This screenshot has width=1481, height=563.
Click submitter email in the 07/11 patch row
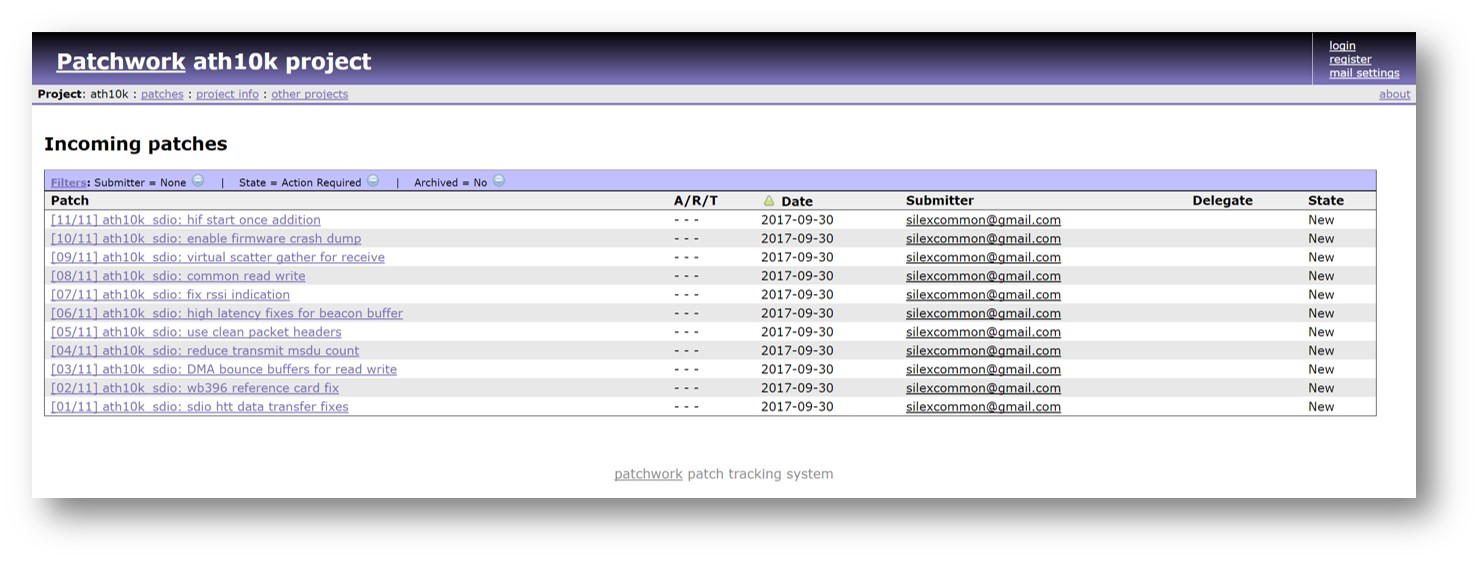tap(983, 295)
